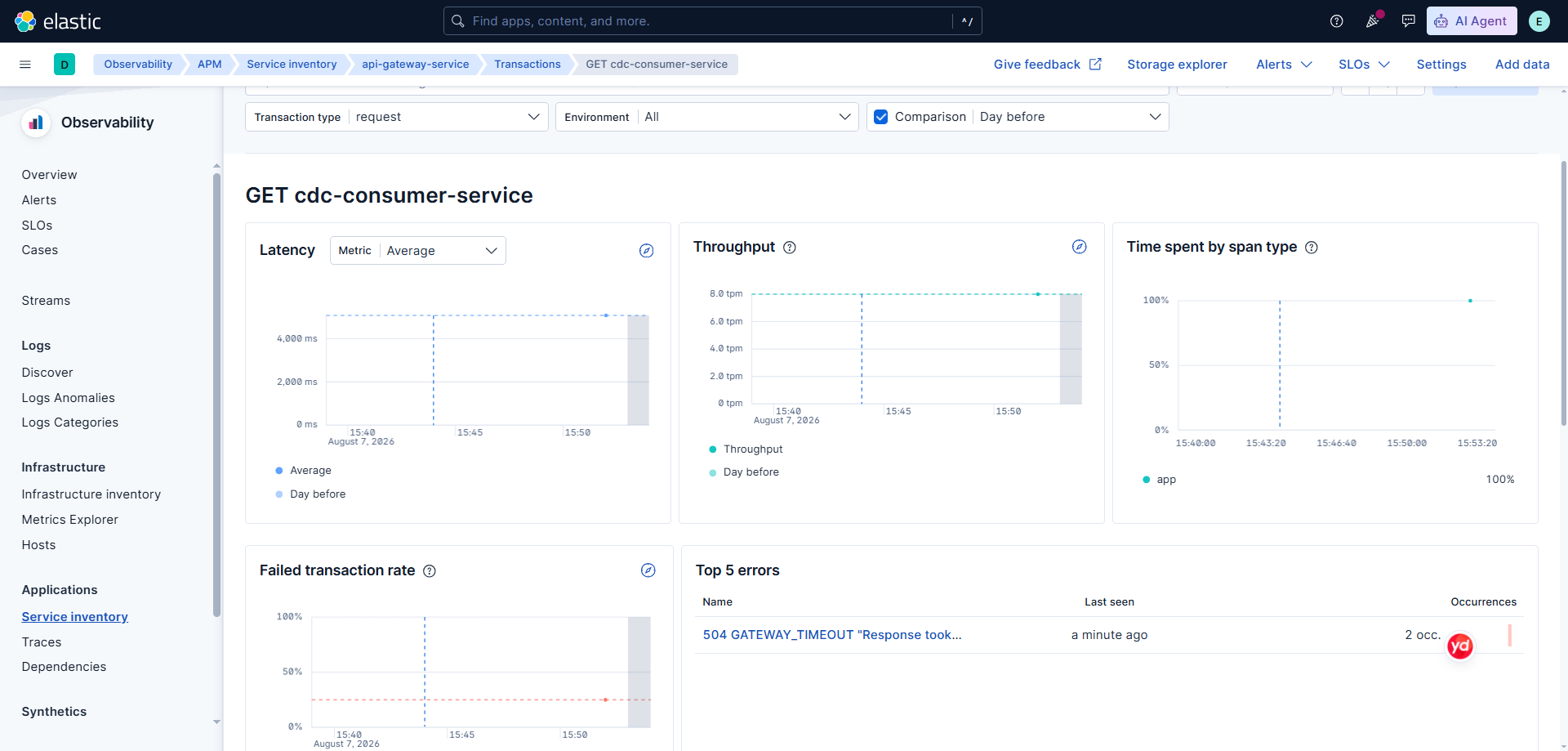Toggle Throughput series in legend
1568x751 pixels.
pyautogui.click(x=746, y=449)
